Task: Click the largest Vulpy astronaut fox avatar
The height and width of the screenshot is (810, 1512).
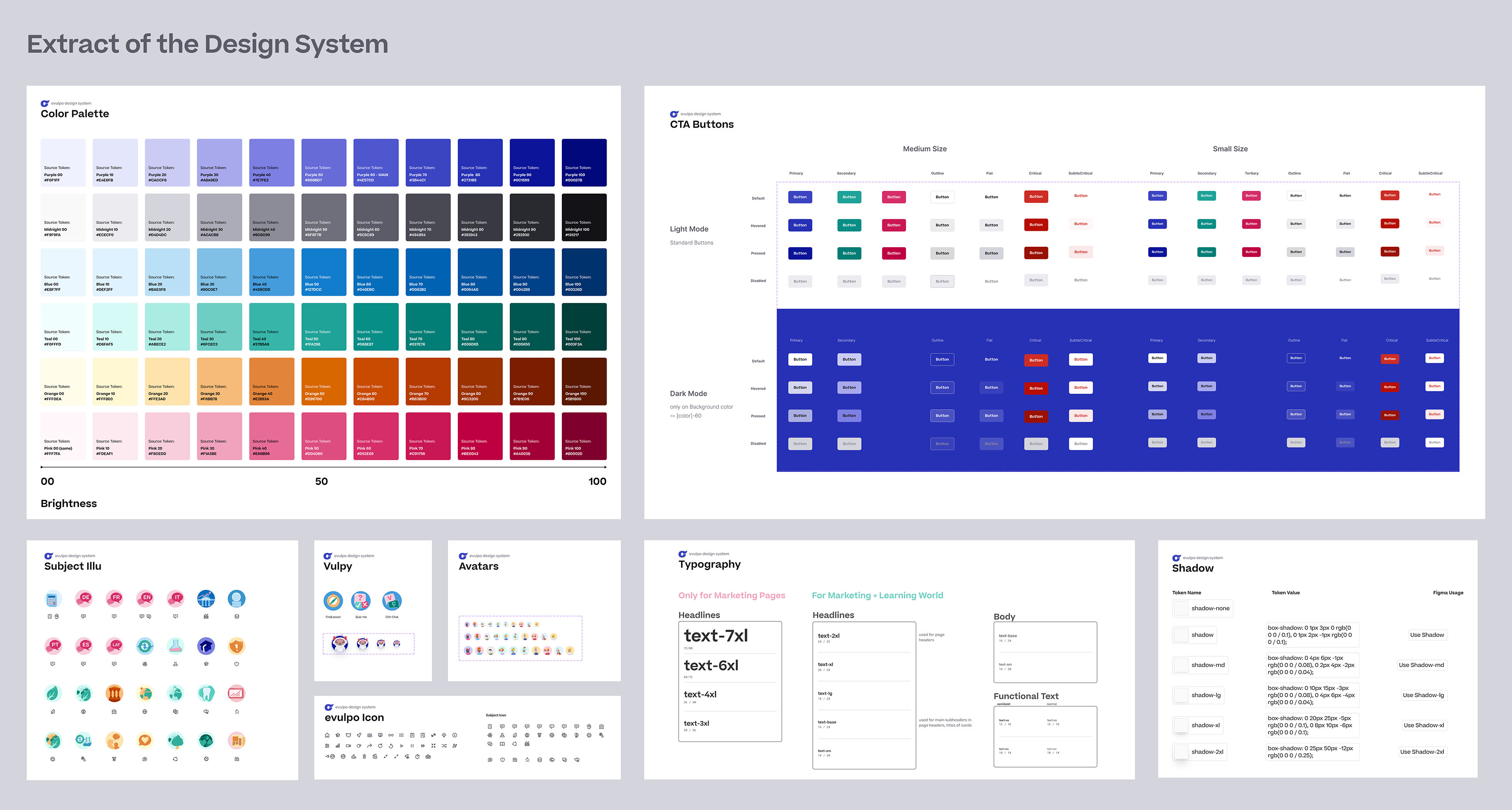Action: (x=340, y=644)
